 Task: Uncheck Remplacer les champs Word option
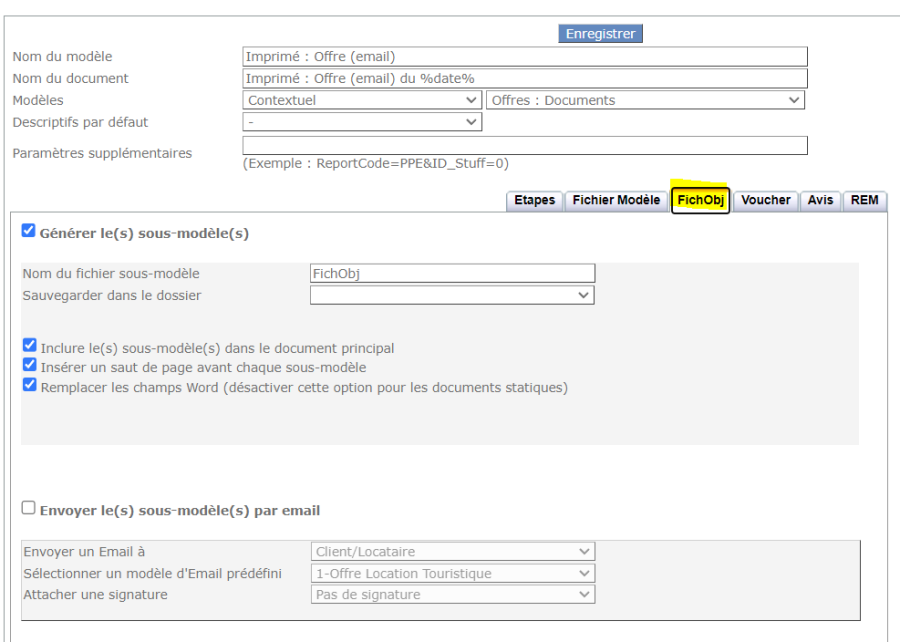coord(30,385)
